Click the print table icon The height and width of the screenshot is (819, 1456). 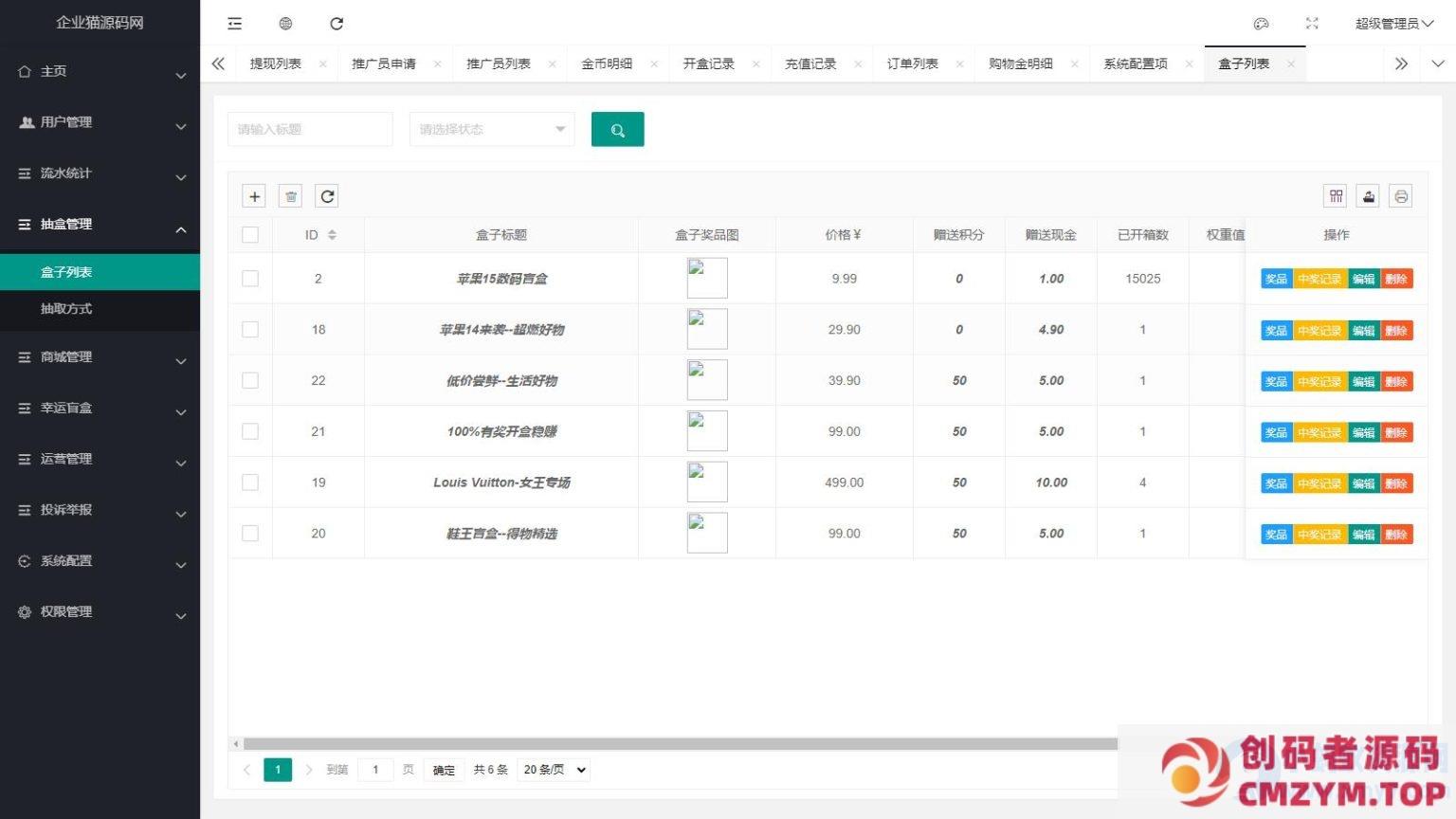1400,196
